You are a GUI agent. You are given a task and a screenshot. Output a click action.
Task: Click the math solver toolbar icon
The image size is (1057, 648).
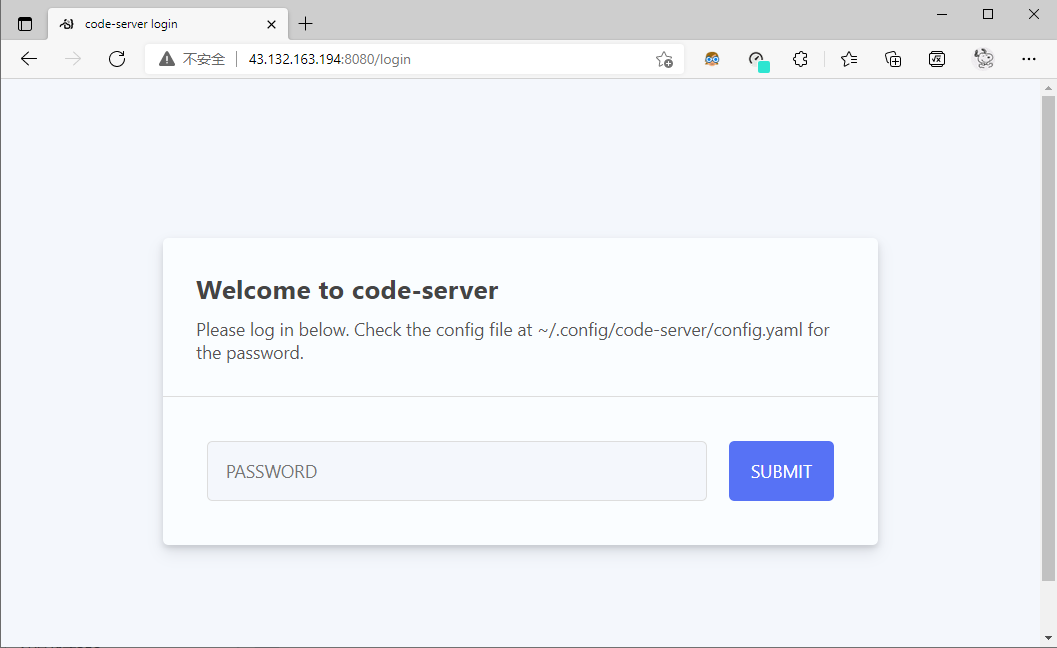[937, 59]
